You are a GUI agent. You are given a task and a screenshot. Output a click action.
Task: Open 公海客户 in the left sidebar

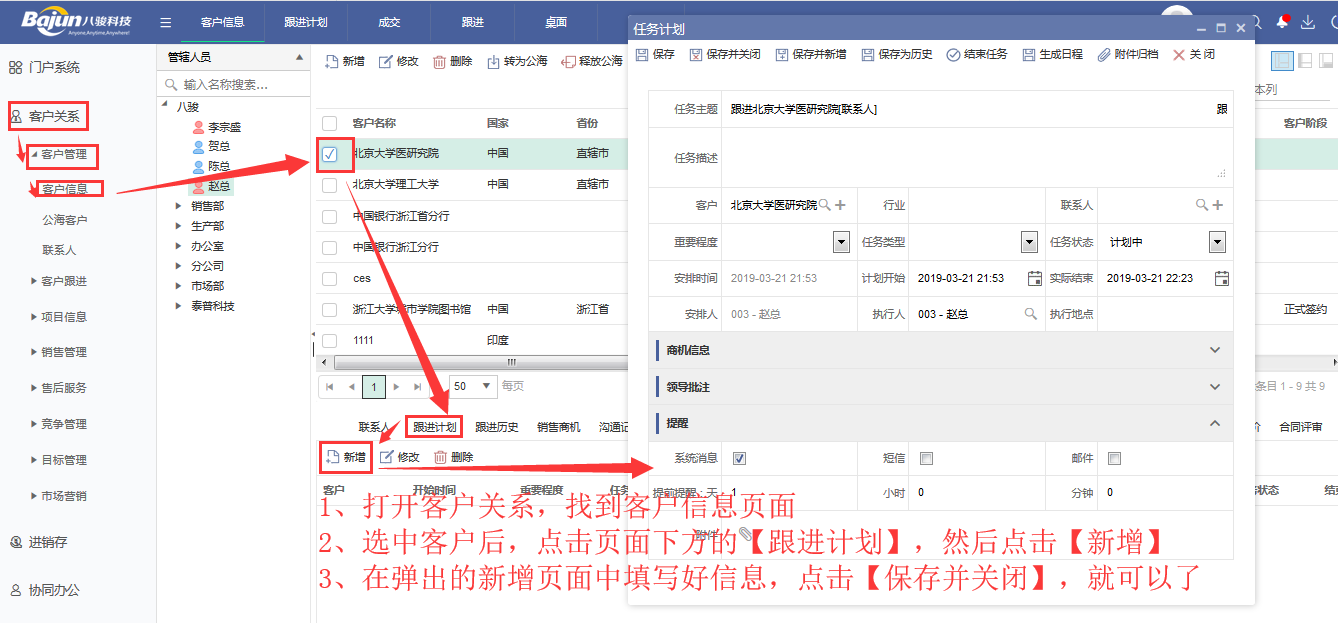(64, 220)
